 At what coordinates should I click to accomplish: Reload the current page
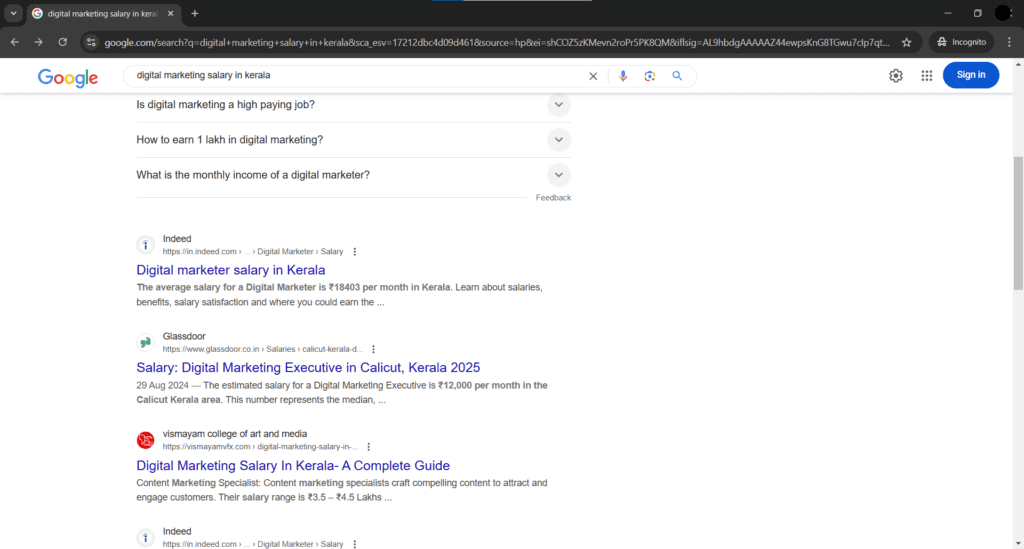63,42
